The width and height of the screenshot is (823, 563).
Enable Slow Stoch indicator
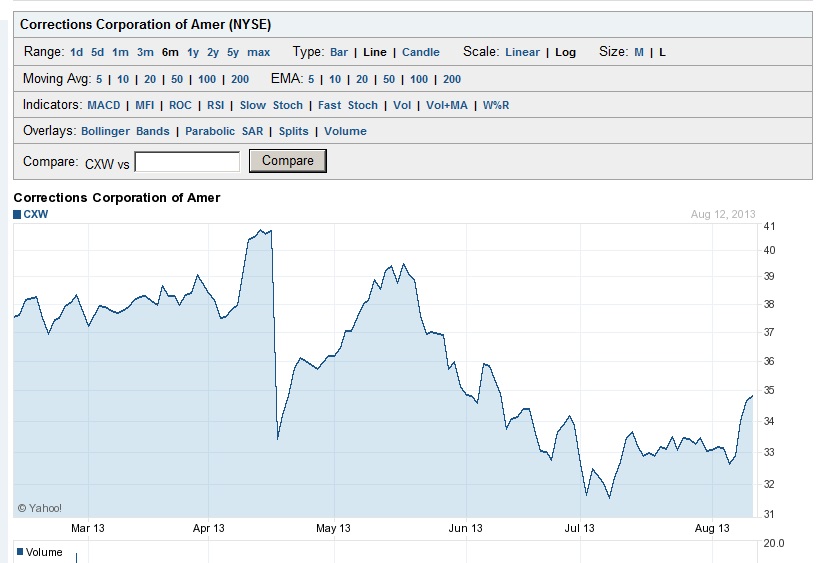pos(271,105)
